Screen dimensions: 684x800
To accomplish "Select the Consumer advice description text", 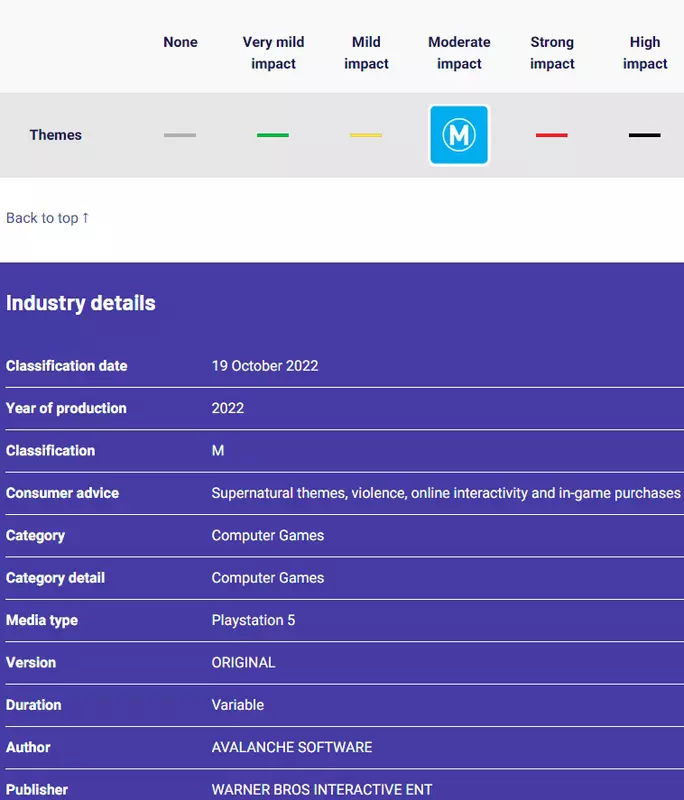I will (x=446, y=493).
